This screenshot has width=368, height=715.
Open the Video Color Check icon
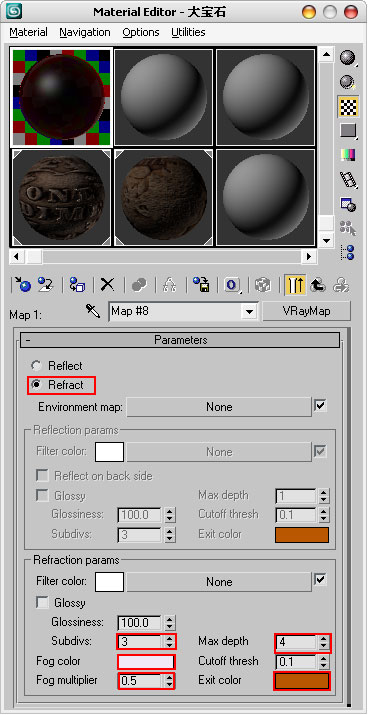[348, 155]
